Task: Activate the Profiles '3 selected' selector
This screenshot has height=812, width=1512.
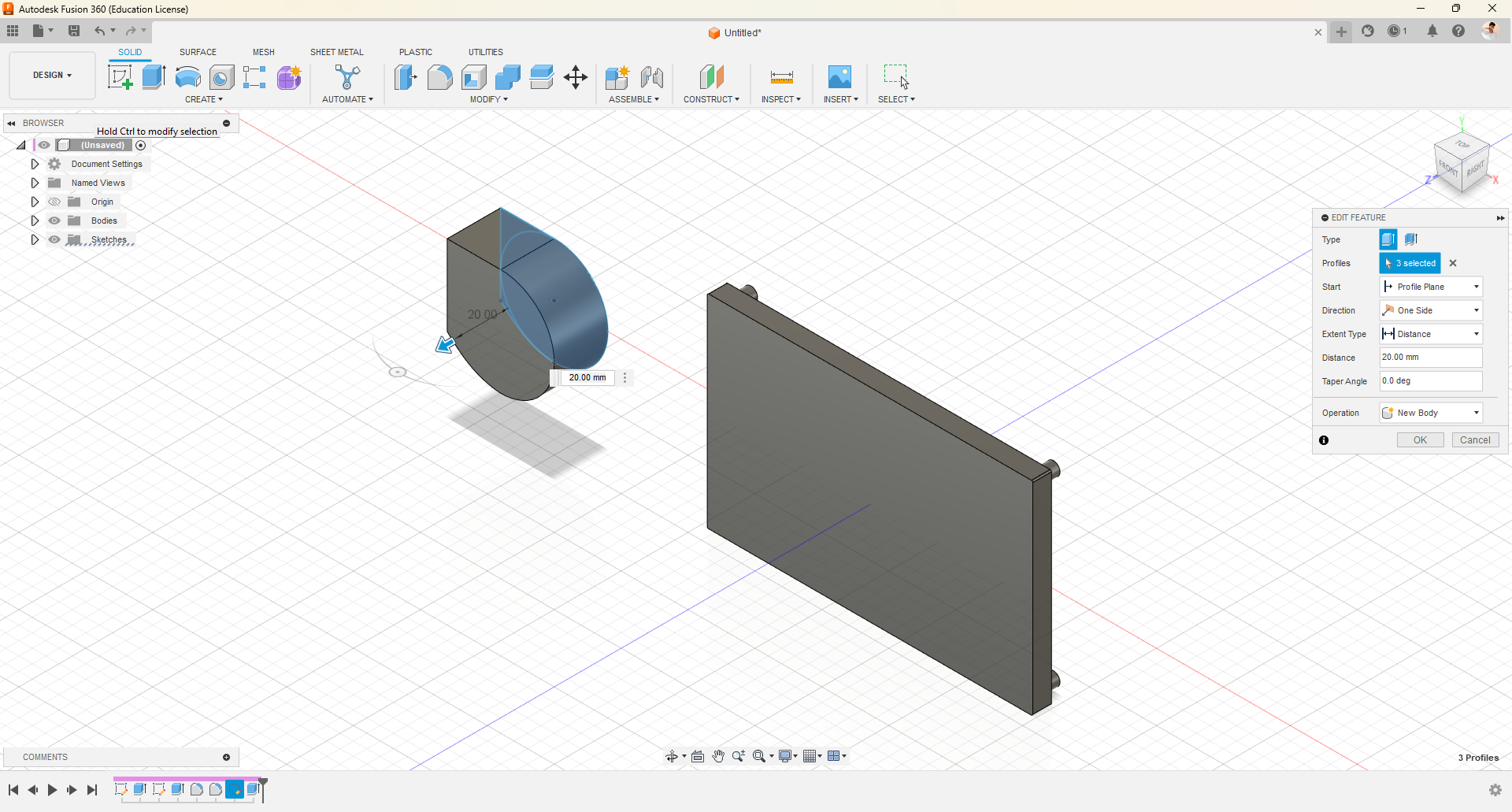Action: (x=1410, y=263)
